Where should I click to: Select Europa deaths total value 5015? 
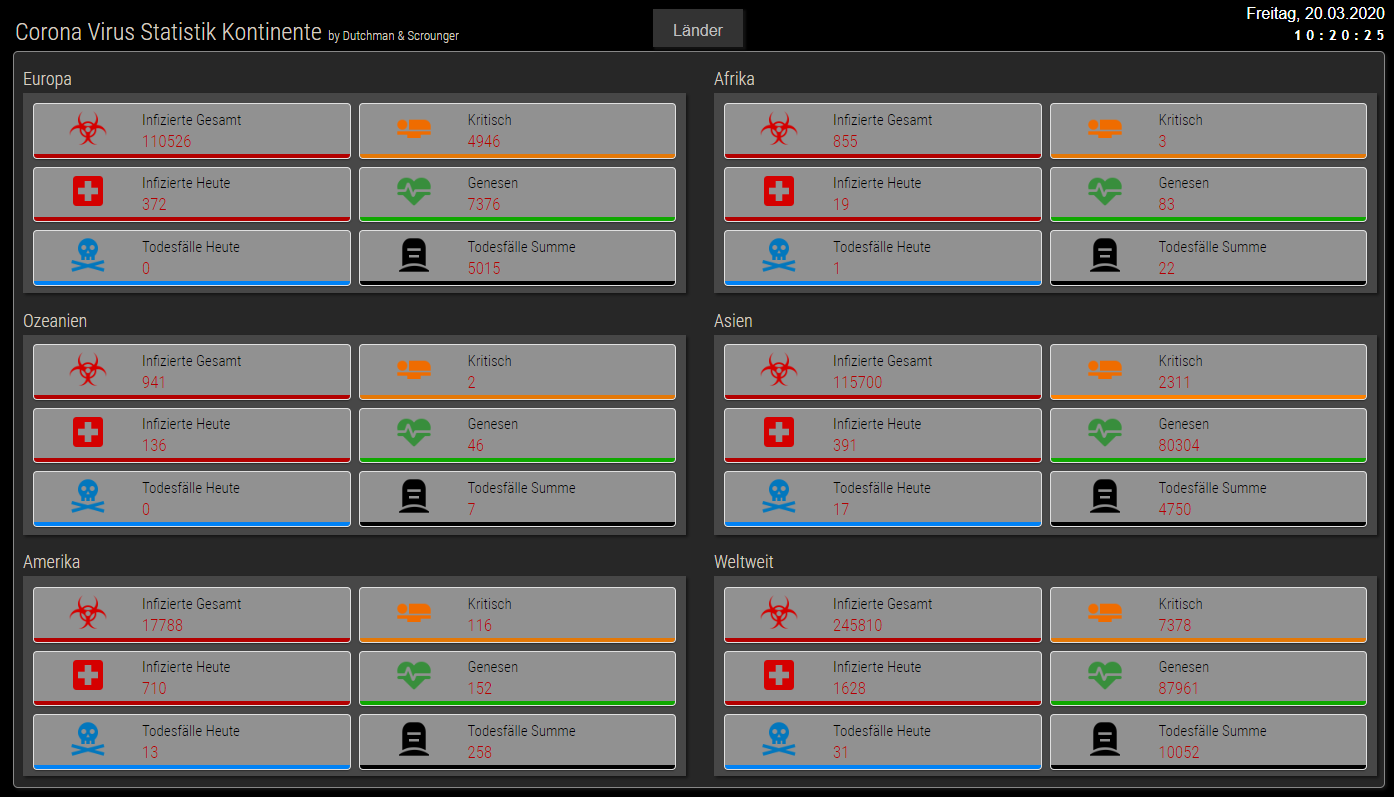pos(484,268)
